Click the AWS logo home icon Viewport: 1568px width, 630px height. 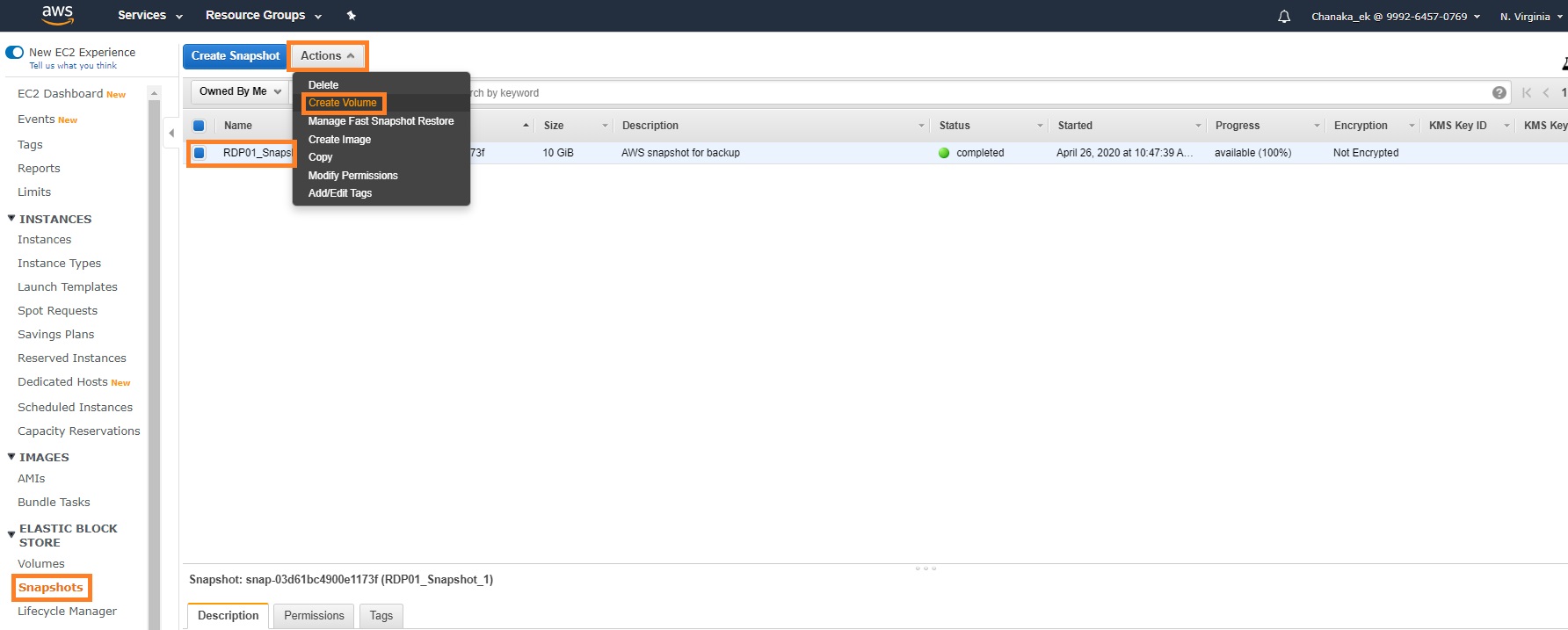click(57, 14)
